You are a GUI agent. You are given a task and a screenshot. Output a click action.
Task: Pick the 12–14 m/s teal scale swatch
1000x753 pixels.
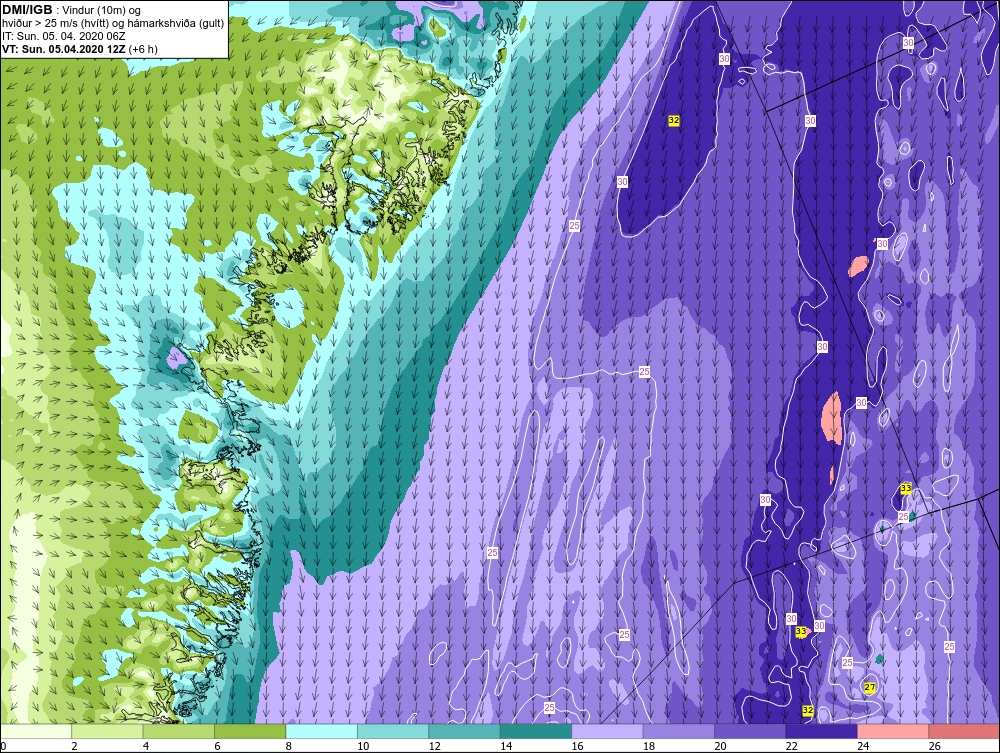[464, 731]
